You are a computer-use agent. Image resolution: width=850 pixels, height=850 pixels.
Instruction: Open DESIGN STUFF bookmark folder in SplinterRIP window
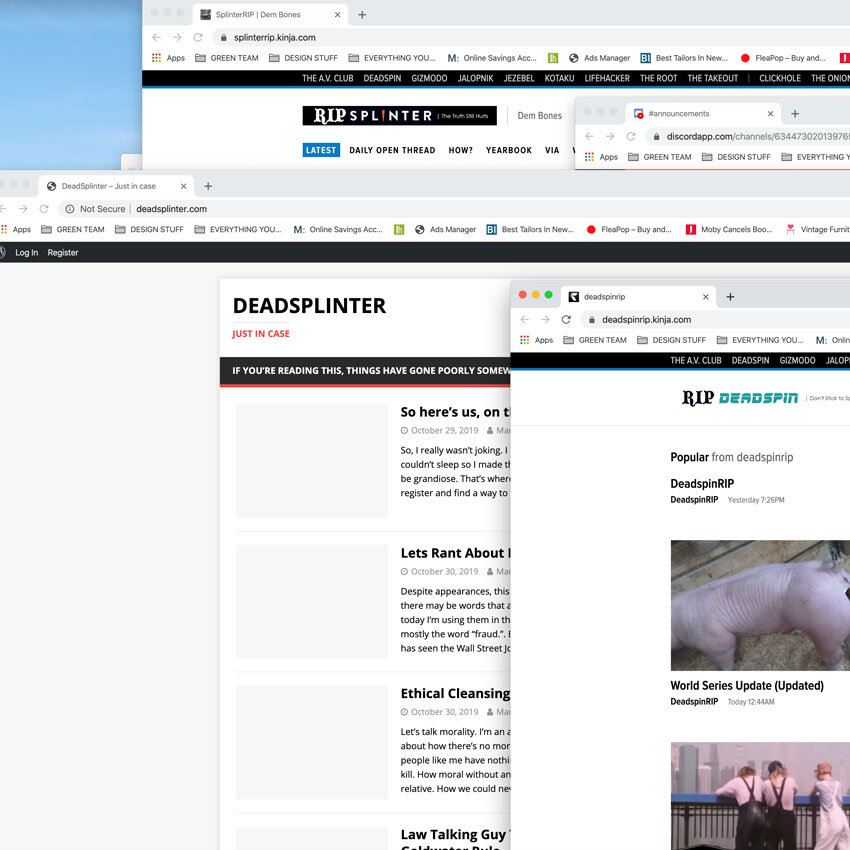click(304, 58)
